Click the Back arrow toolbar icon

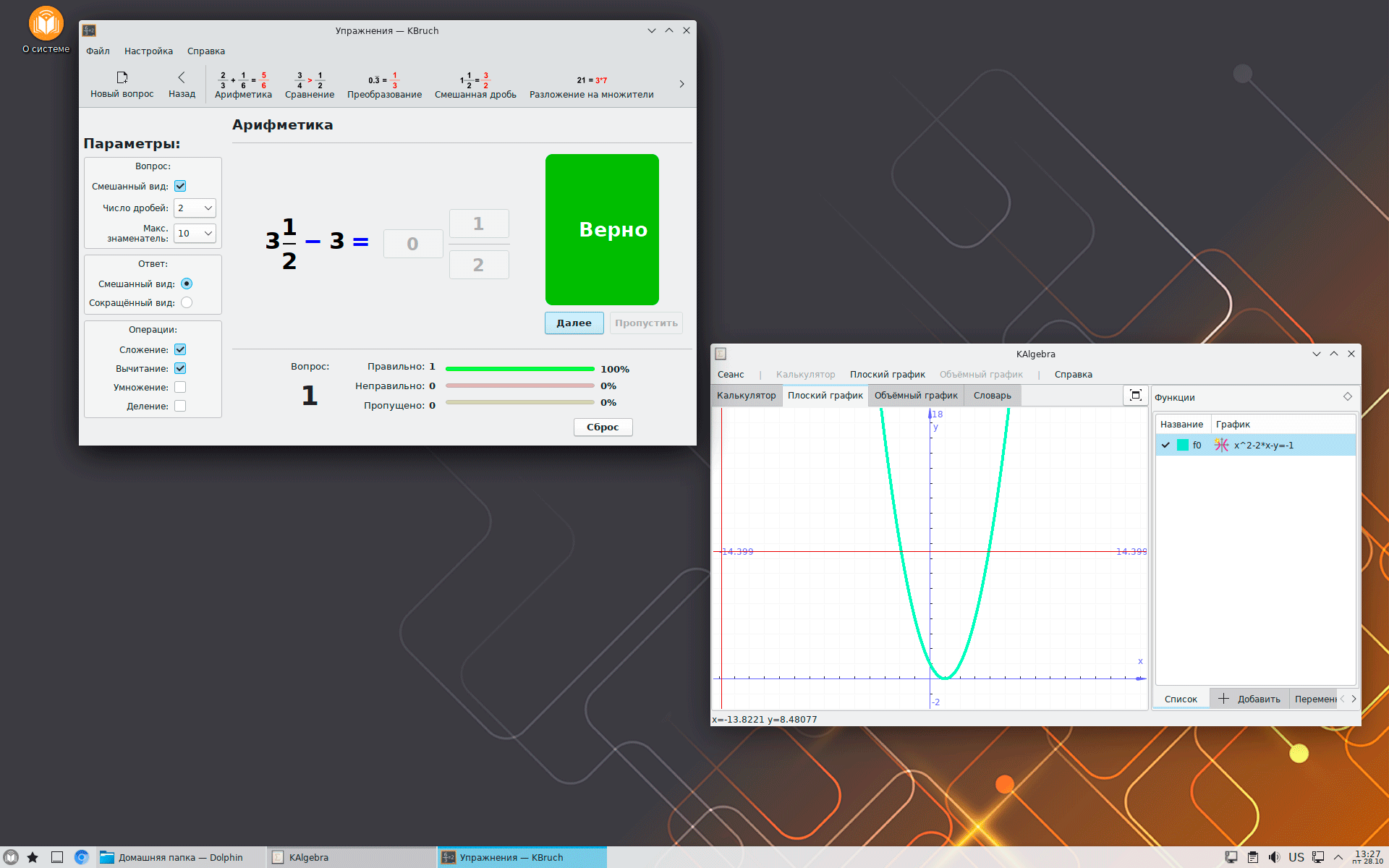click(182, 78)
